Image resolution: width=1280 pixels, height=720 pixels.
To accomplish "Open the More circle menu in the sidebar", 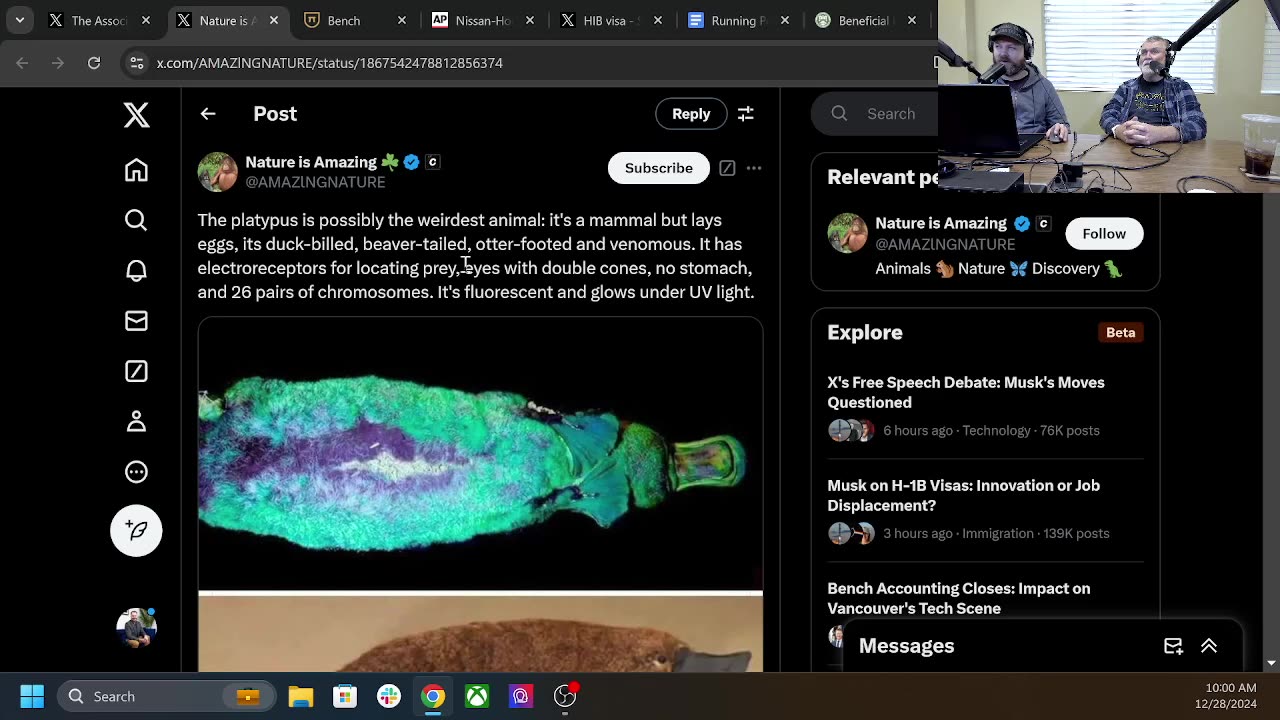I will pos(136,472).
